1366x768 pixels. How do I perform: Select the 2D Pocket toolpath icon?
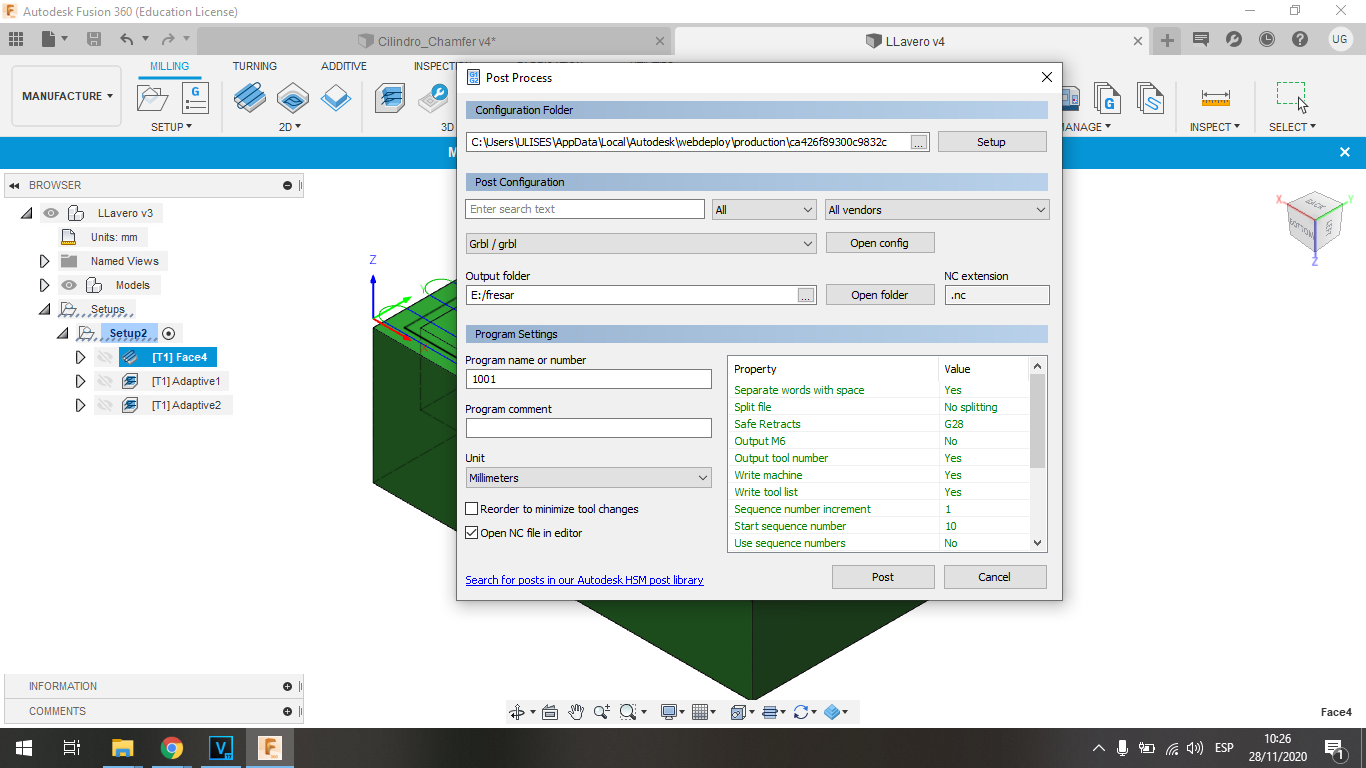click(x=293, y=97)
